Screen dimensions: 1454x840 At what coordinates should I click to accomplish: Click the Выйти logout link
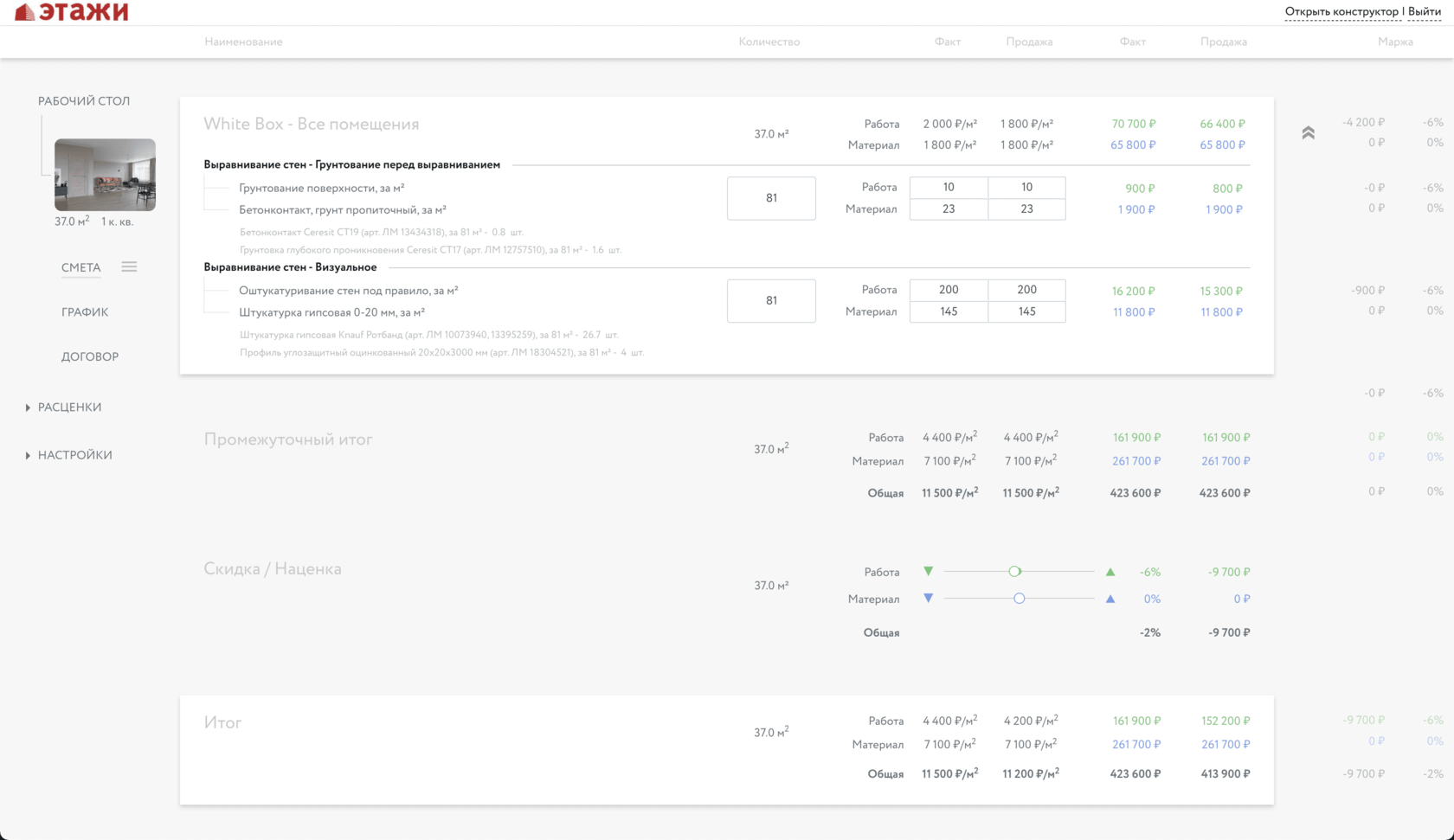point(1424,12)
